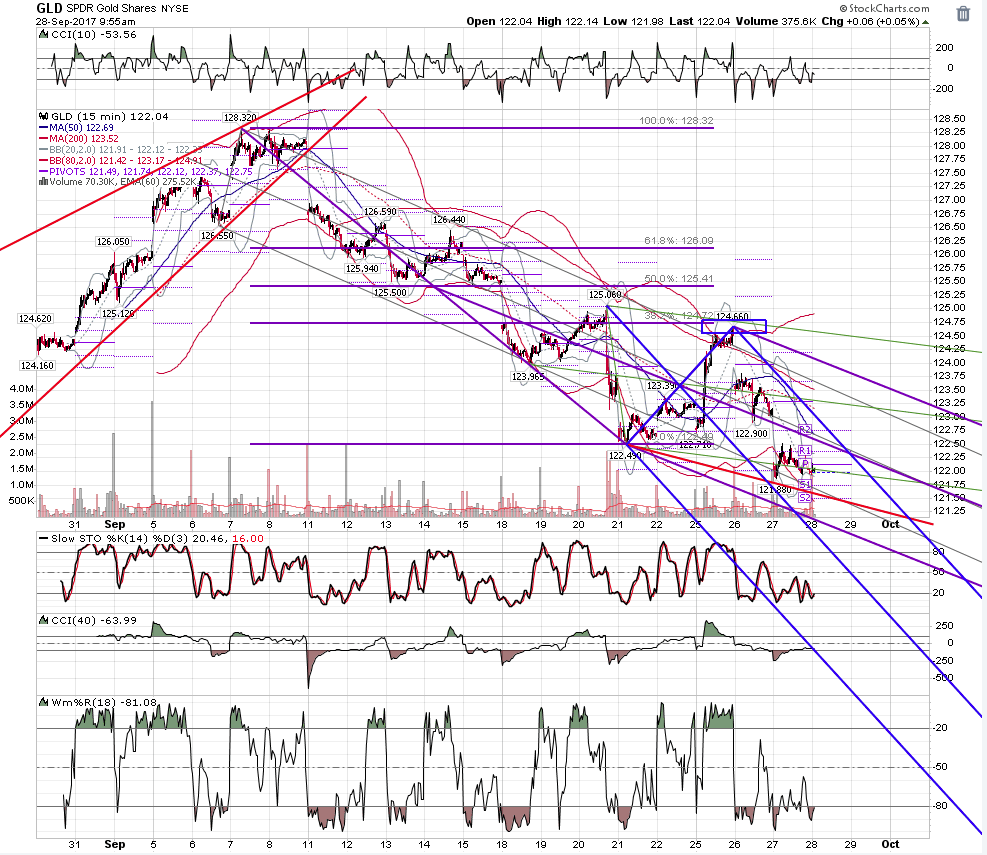Click the 'Volume 375.6K' header value
The width and height of the screenshot is (987, 855).
[x=776, y=21]
